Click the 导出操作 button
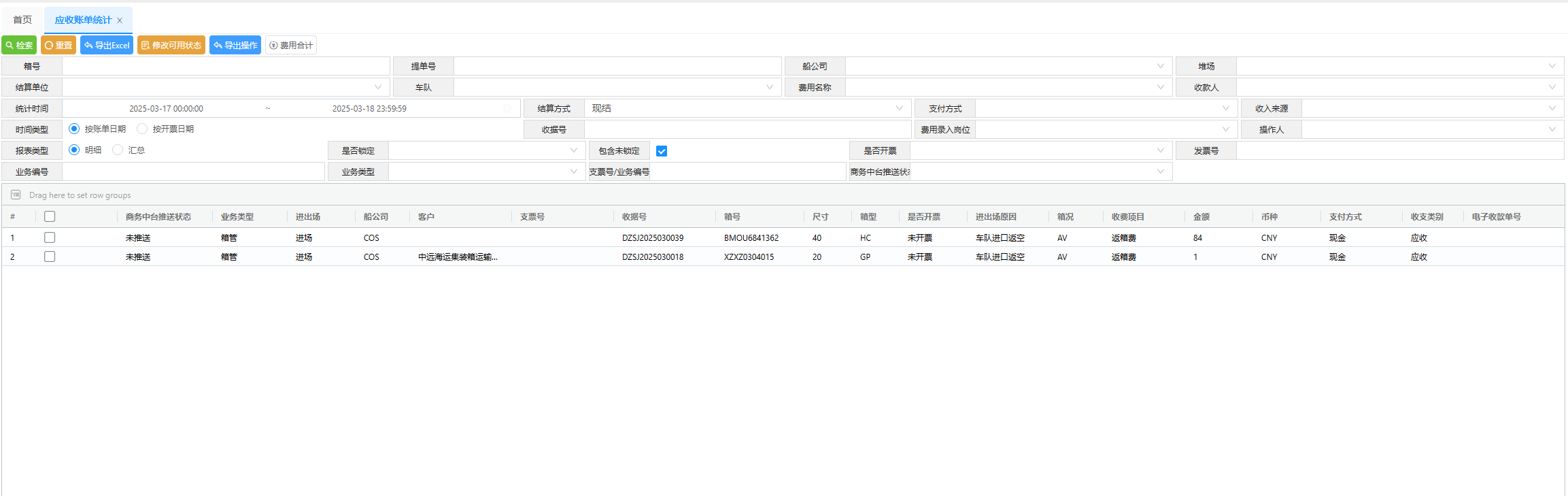This screenshot has height=496, width=1568. point(235,46)
